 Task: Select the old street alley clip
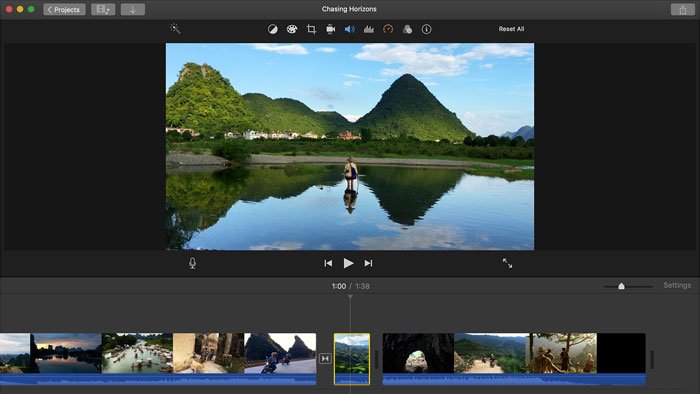click(208, 353)
